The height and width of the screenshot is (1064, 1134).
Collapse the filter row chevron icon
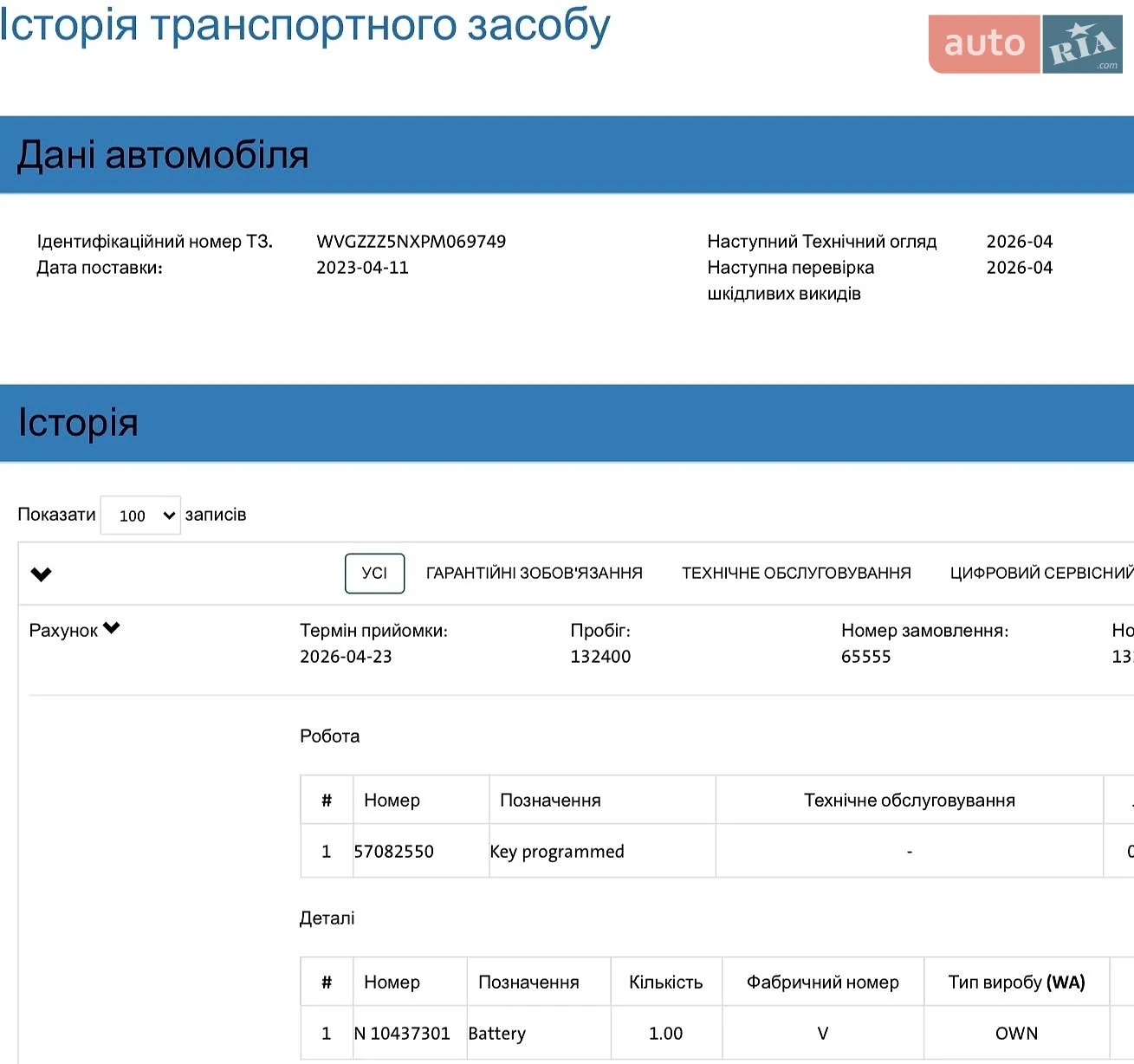(41, 574)
